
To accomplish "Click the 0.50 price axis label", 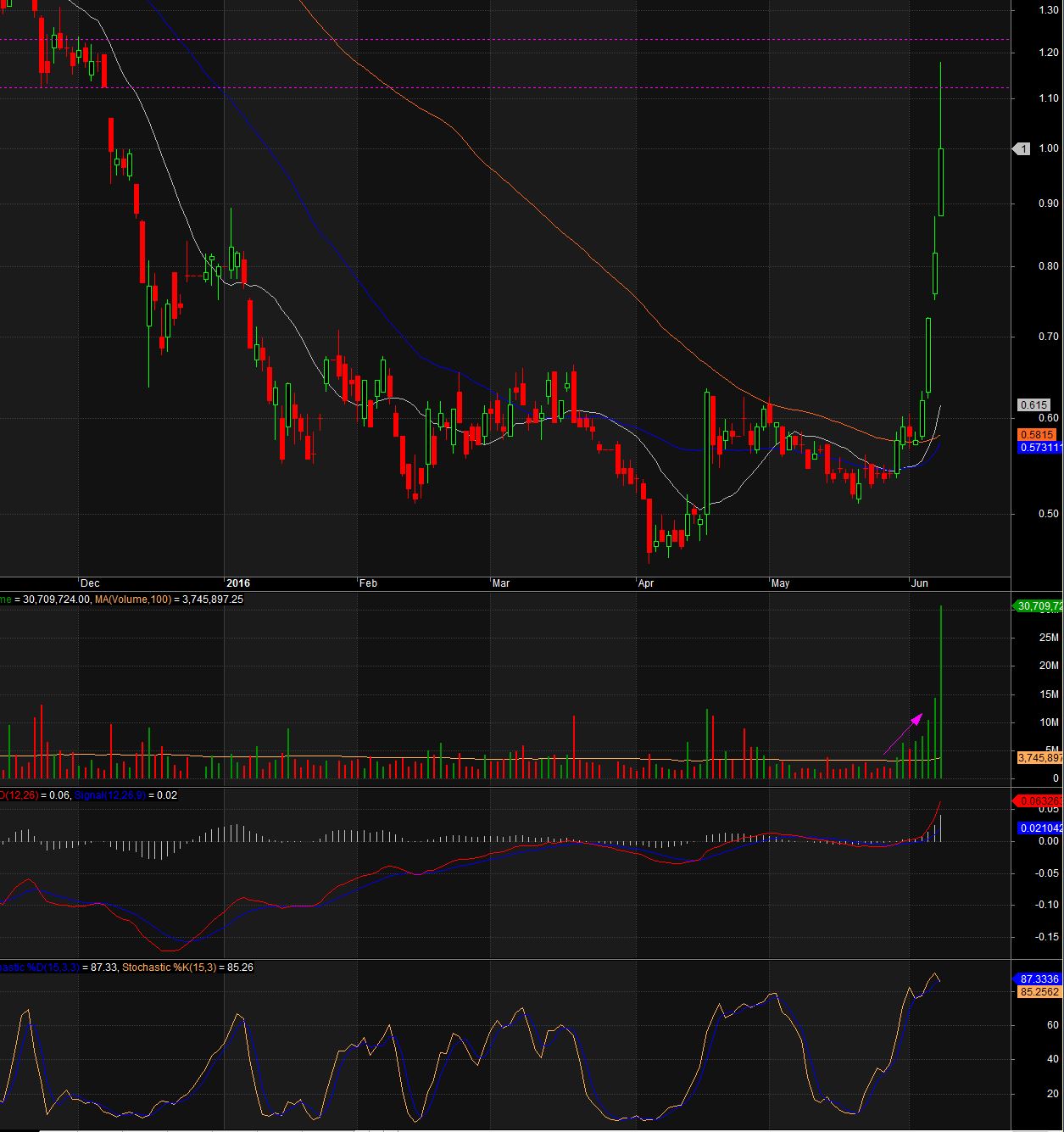I will (x=1048, y=513).
